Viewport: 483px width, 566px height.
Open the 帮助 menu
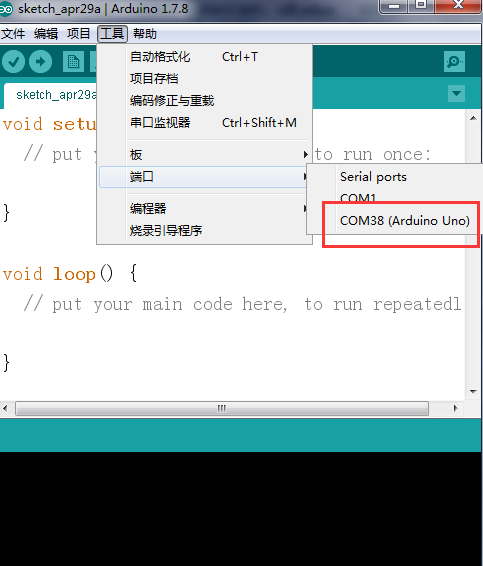point(145,34)
